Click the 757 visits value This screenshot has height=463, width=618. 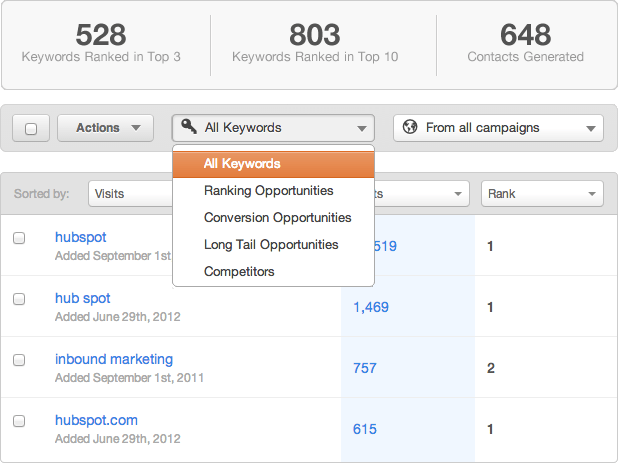click(365, 368)
